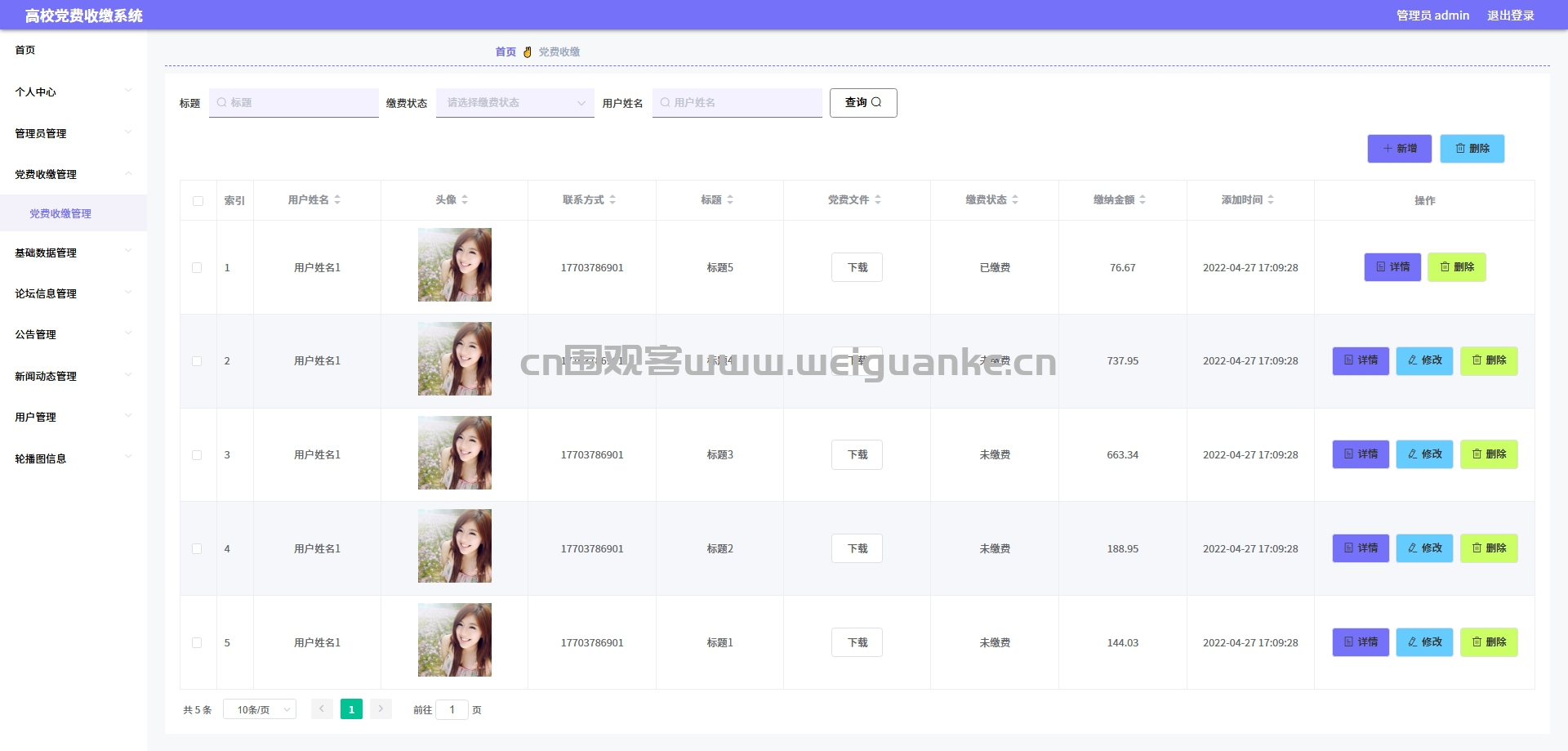Screen dimensions: 1568x751
Task: Click 删除 for row 4 标题2
Action: 1489,548
